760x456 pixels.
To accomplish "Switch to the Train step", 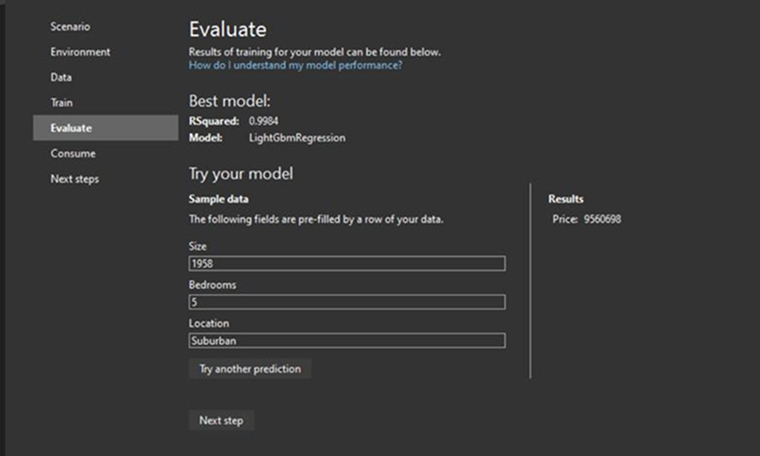I will pyautogui.click(x=62, y=102).
